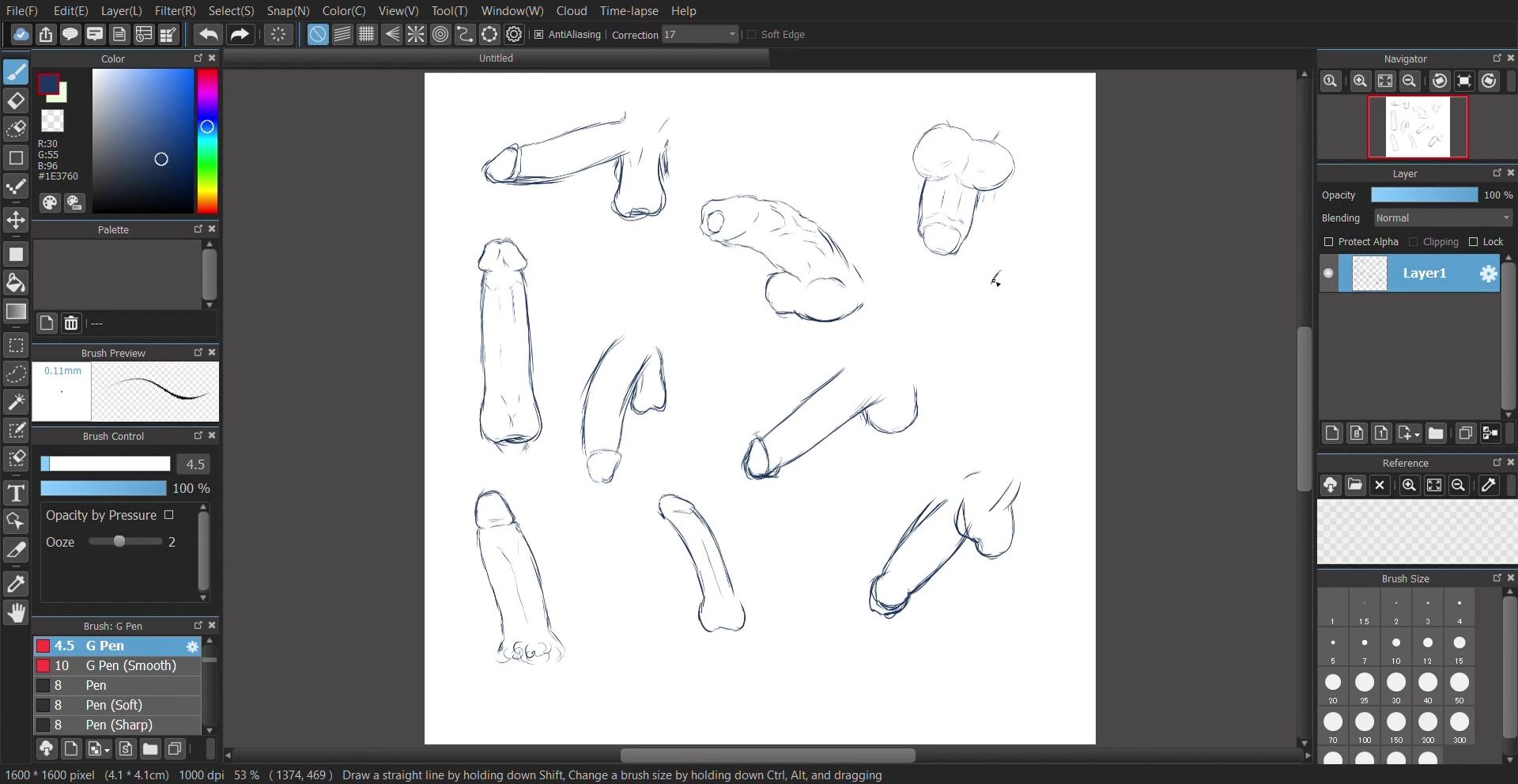Zoom in using Navigator panel icon
The width and height of the screenshot is (1518, 784).
(1360, 81)
